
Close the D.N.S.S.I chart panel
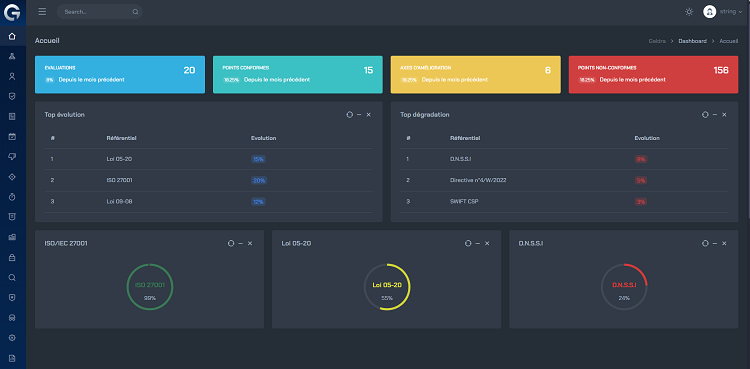pyautogui.click(x=724, y=244)
